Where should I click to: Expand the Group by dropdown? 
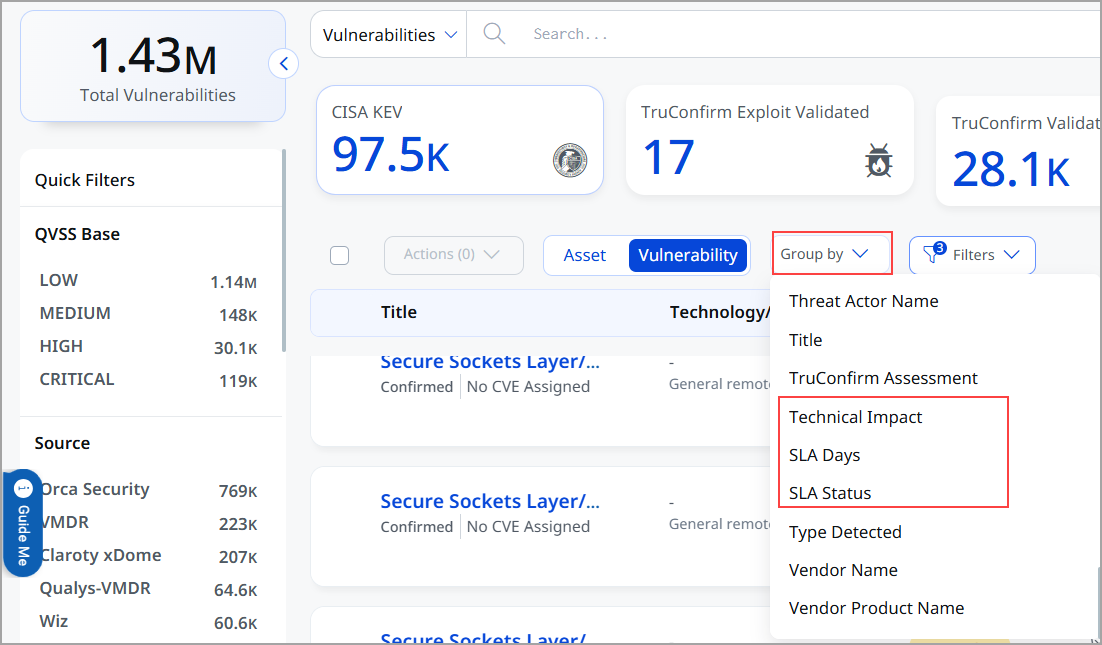(831, 254)
